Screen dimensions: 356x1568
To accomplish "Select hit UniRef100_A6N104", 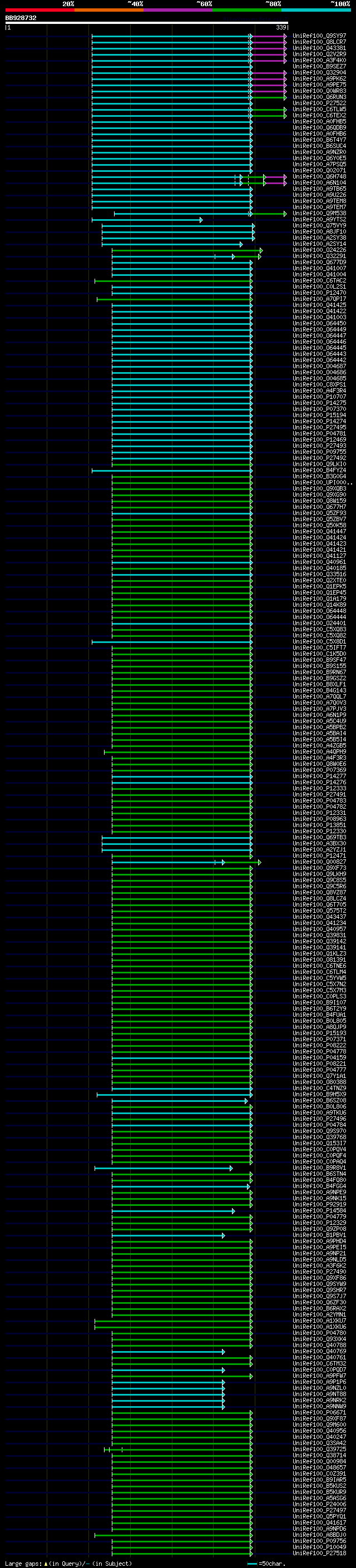I will pos(319,182).
